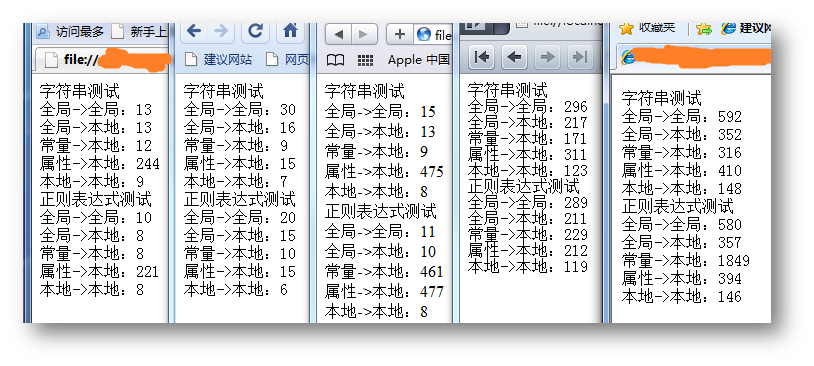Viewport: 814px width, 366px height.
Task: Click the 属性->本地：477 result line
Action: 384,291
